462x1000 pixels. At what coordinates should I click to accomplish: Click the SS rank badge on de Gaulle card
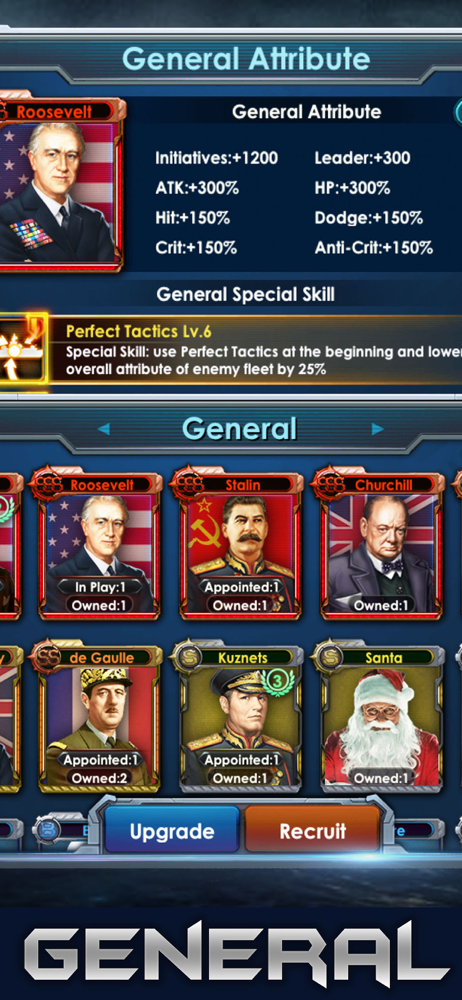[46, 658]
